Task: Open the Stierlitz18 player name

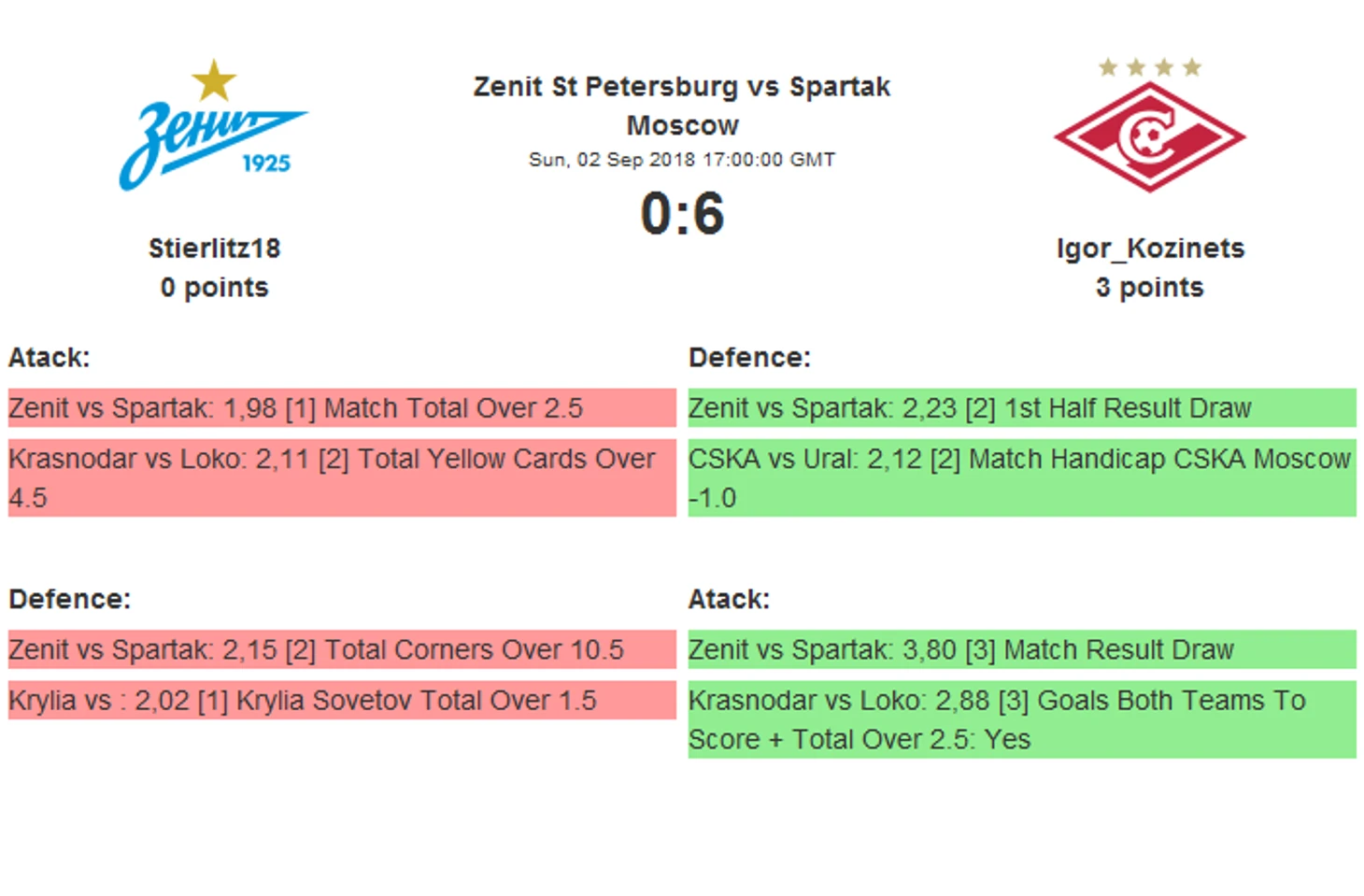Action: [214, 249]
